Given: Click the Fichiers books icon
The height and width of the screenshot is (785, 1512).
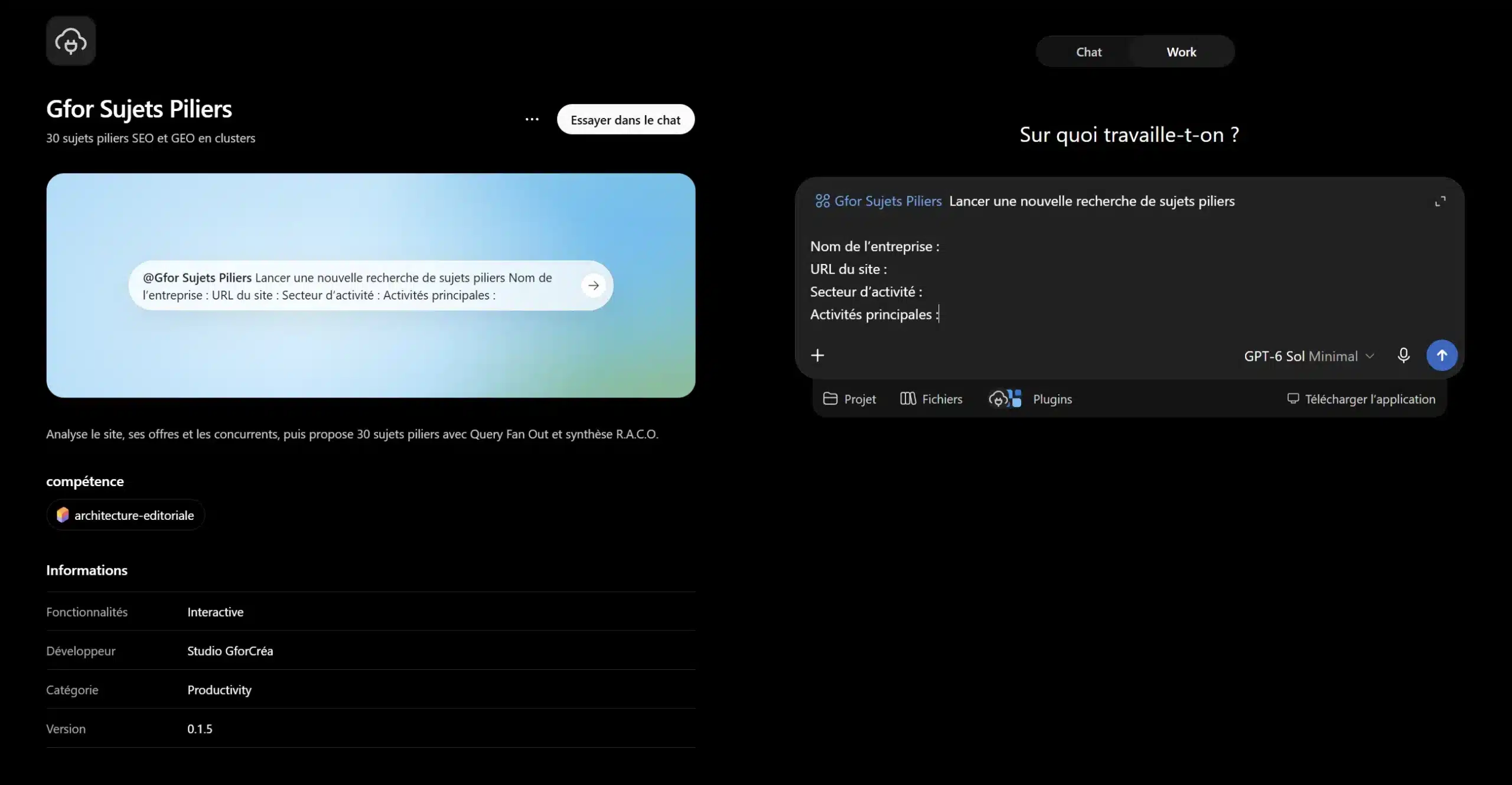Looking at the screenshot, I should tap(908, 399).
